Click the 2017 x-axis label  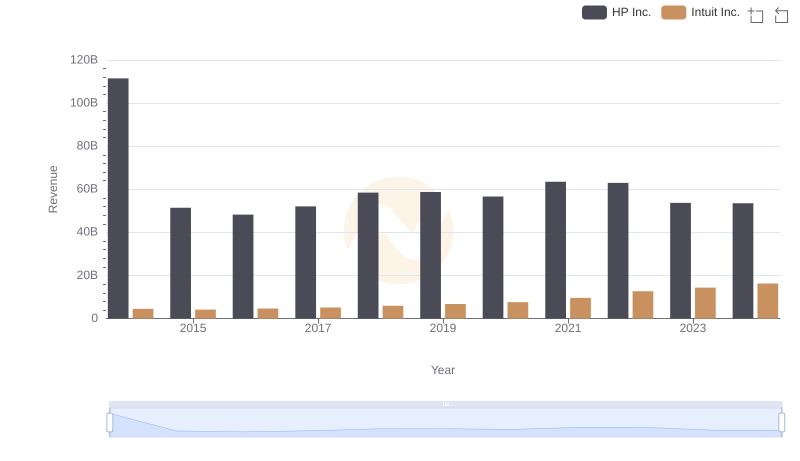pyautogui.click(x=318, y=328)
